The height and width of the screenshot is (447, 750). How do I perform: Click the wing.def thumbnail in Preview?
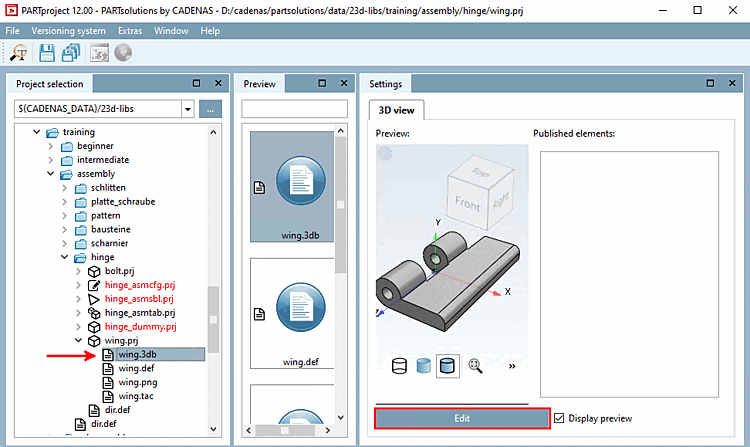(x=292, y=314)
